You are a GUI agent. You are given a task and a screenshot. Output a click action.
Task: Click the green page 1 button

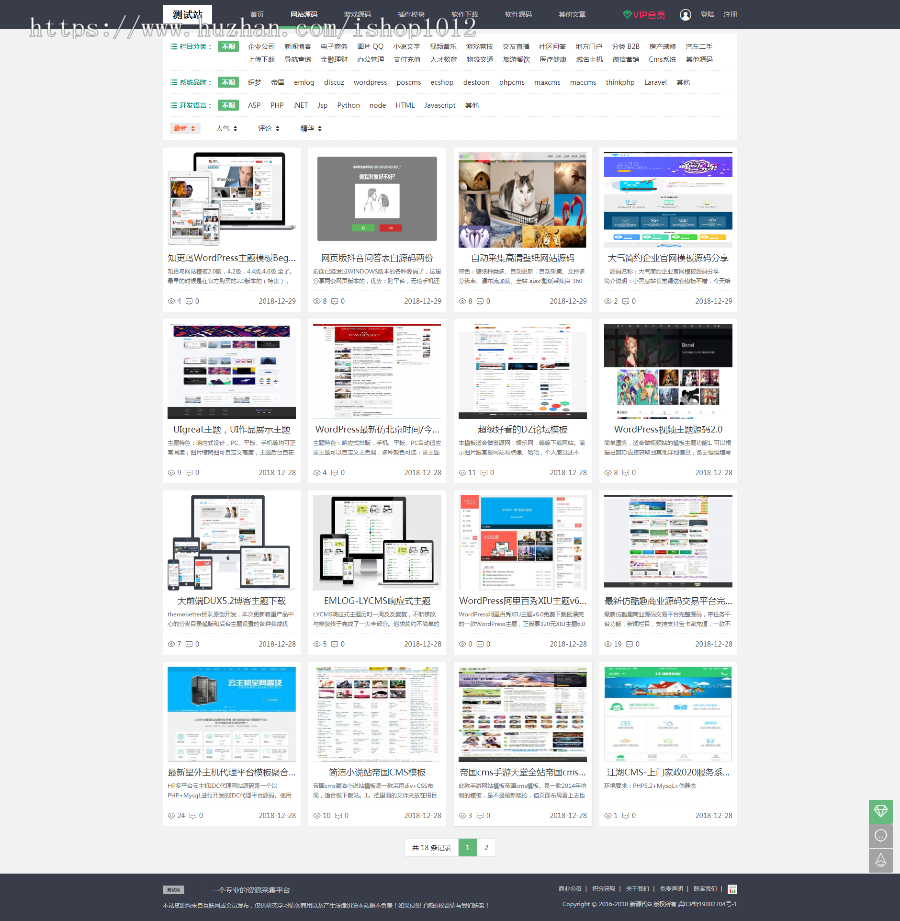coord(468,847)
